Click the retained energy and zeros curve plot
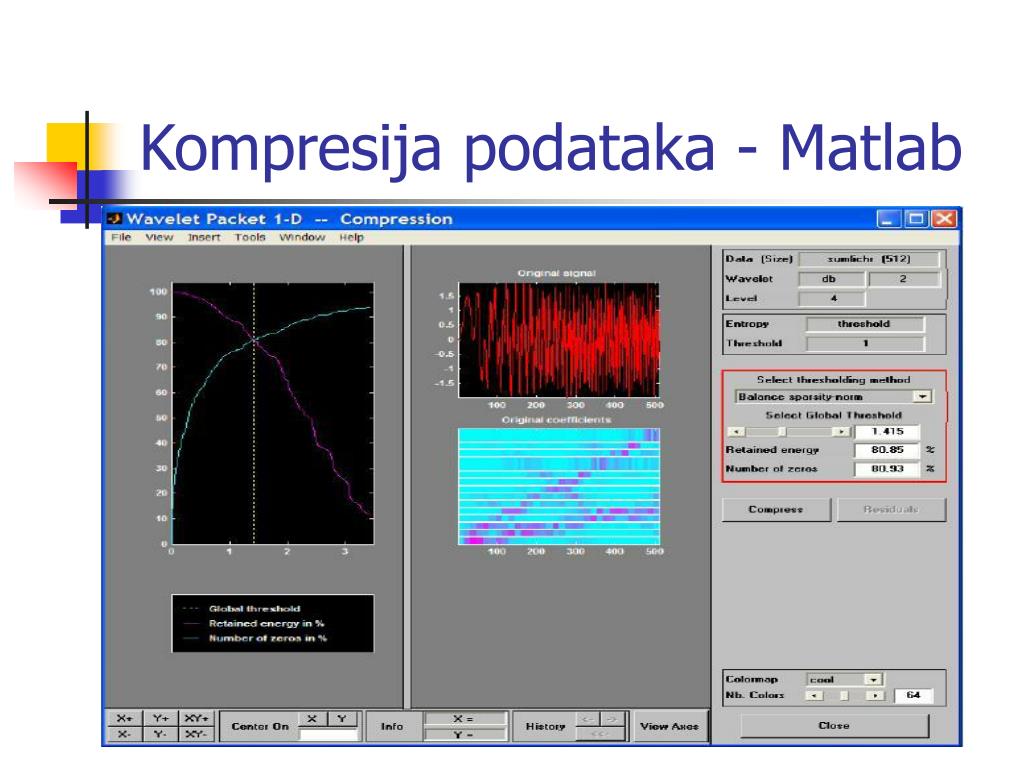The width and height of the screenshot is (1024, 768). [x=273, y=413]
